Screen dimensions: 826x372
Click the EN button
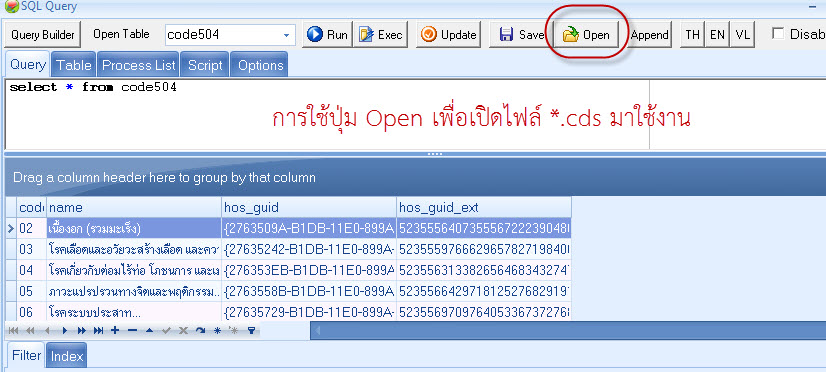tap(717, 35)
